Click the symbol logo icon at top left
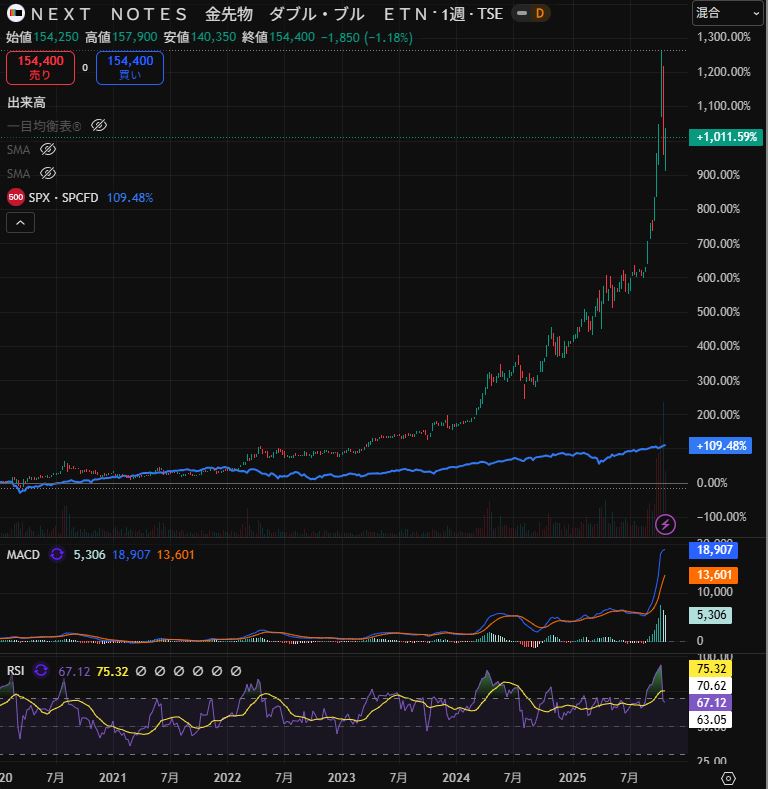This screenshot has height=789, width=768. coord(15,14)
